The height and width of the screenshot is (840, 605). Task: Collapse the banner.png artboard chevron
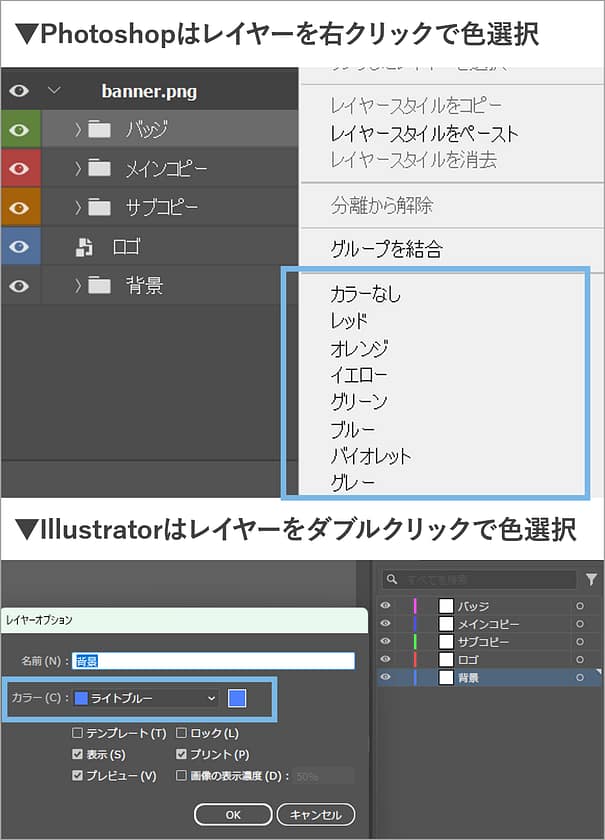(54, 91)
